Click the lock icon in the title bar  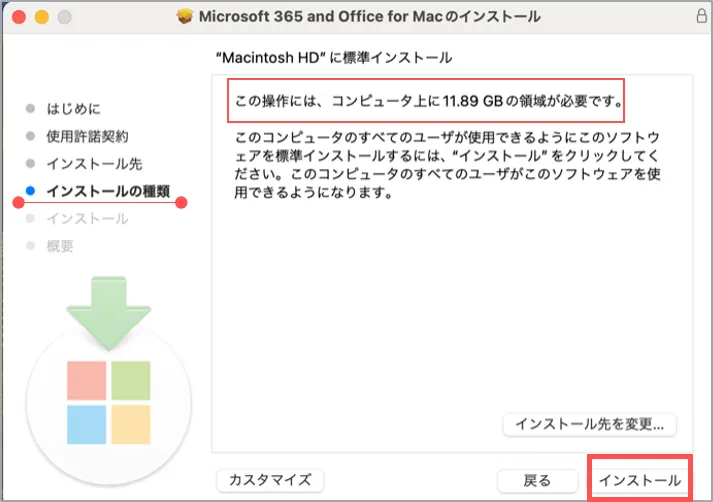[702, 16]
